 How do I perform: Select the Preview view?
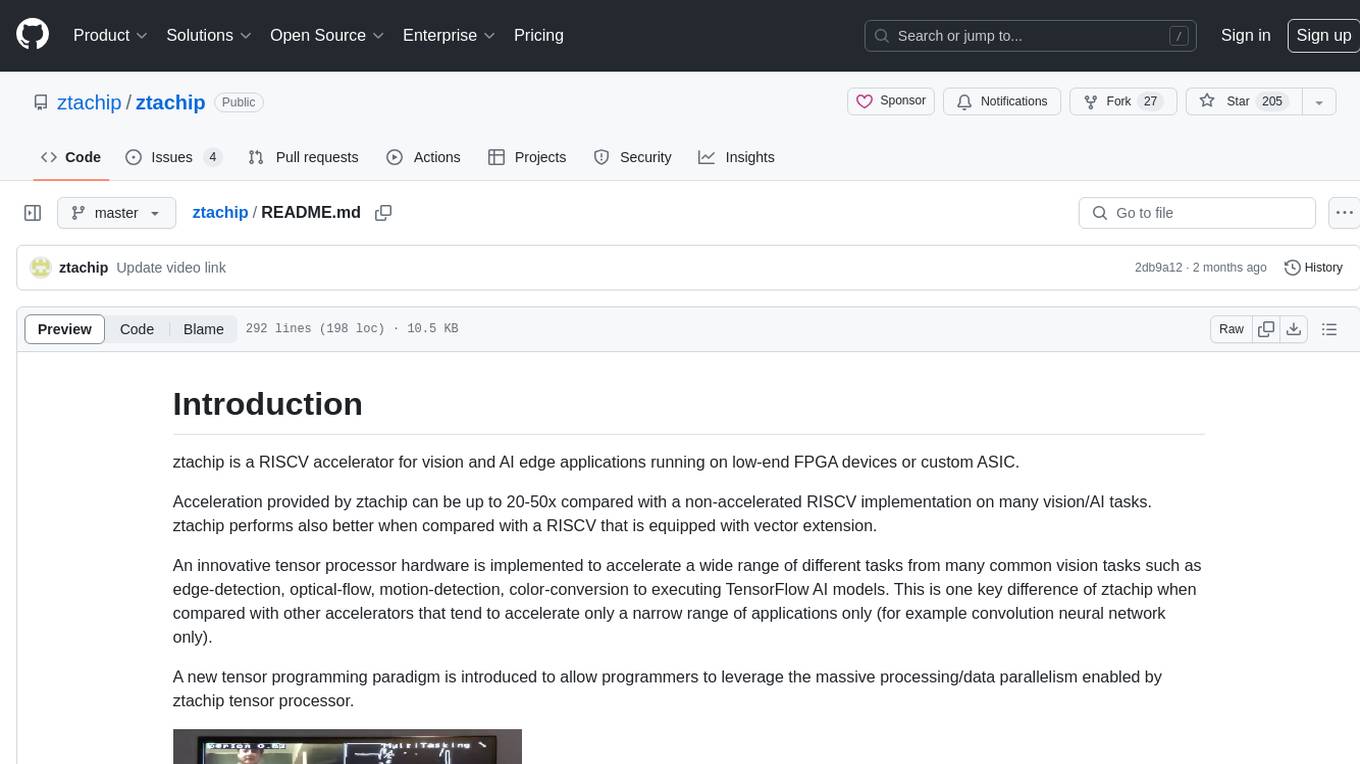[65, 329]
